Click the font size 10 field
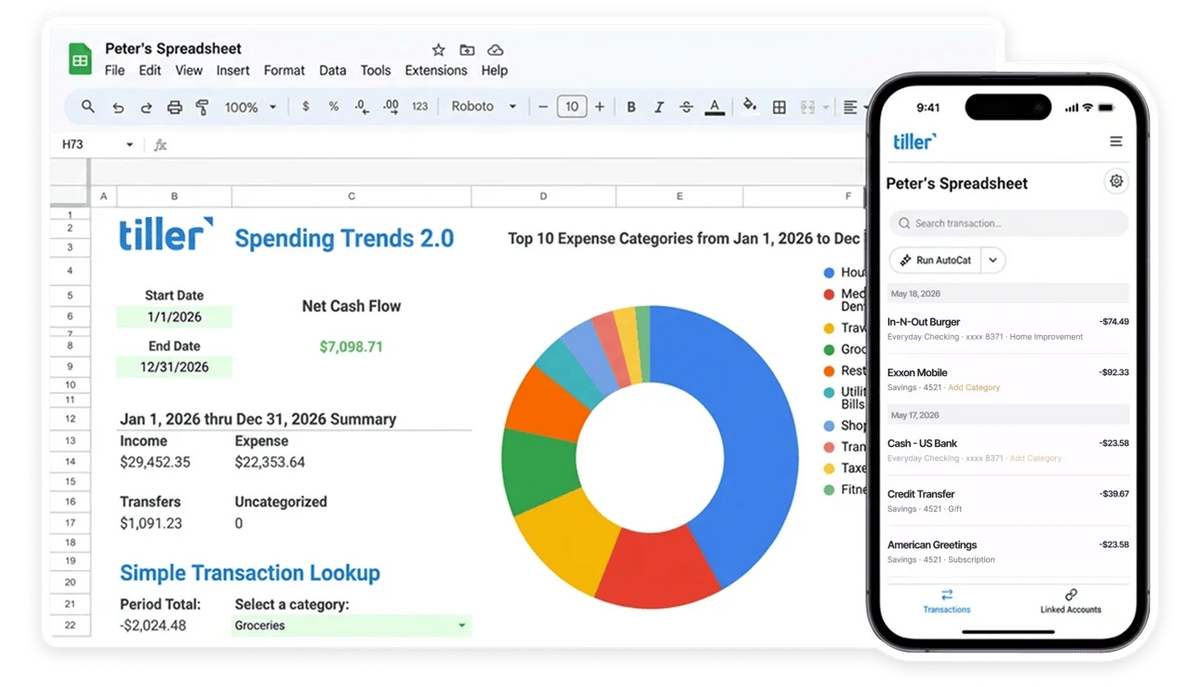1200x687 pixels. (x=571, y=107)
